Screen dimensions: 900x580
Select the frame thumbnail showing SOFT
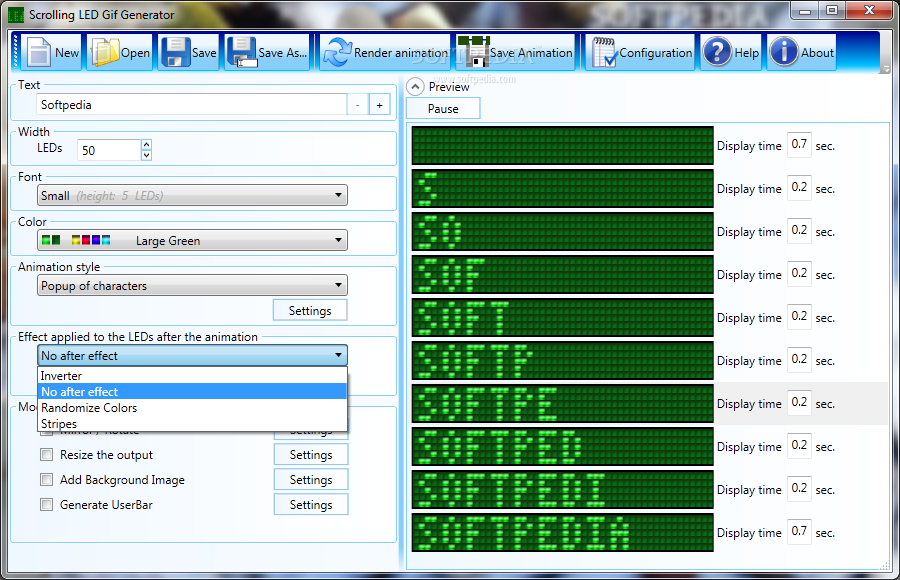point(562,318)
